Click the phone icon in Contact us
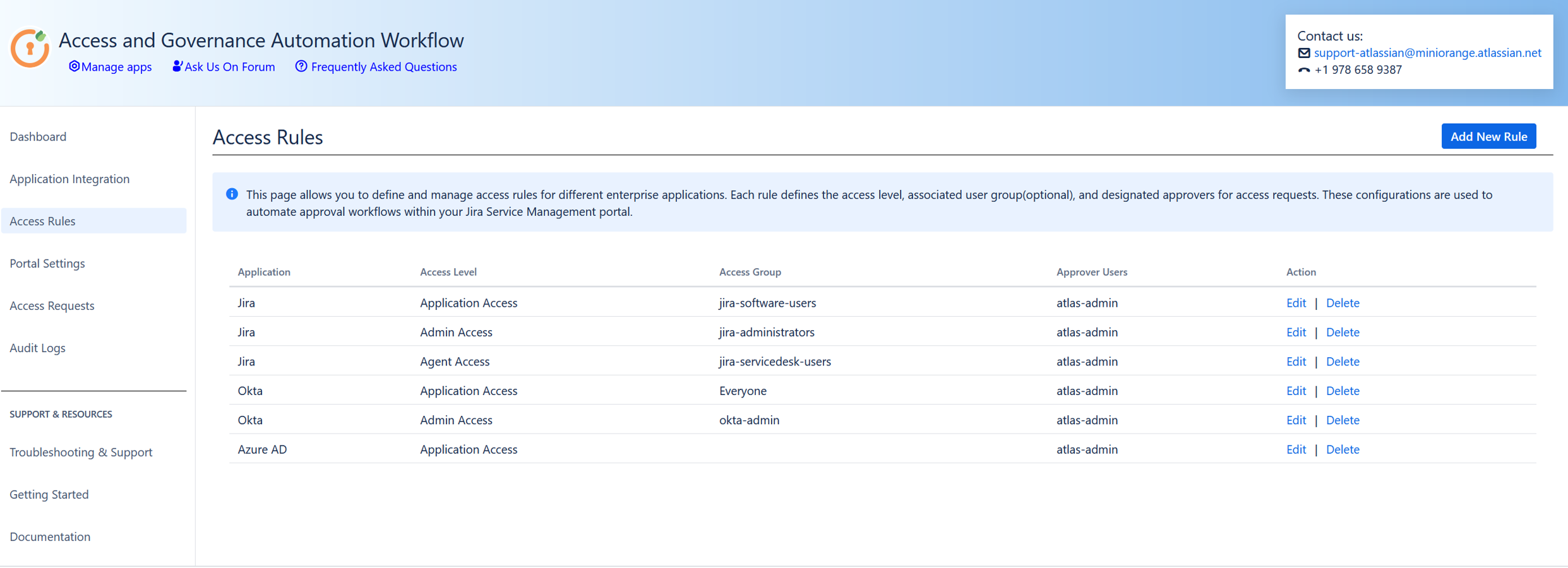This screenshot has width=1568, height=568. (1304, 70)
